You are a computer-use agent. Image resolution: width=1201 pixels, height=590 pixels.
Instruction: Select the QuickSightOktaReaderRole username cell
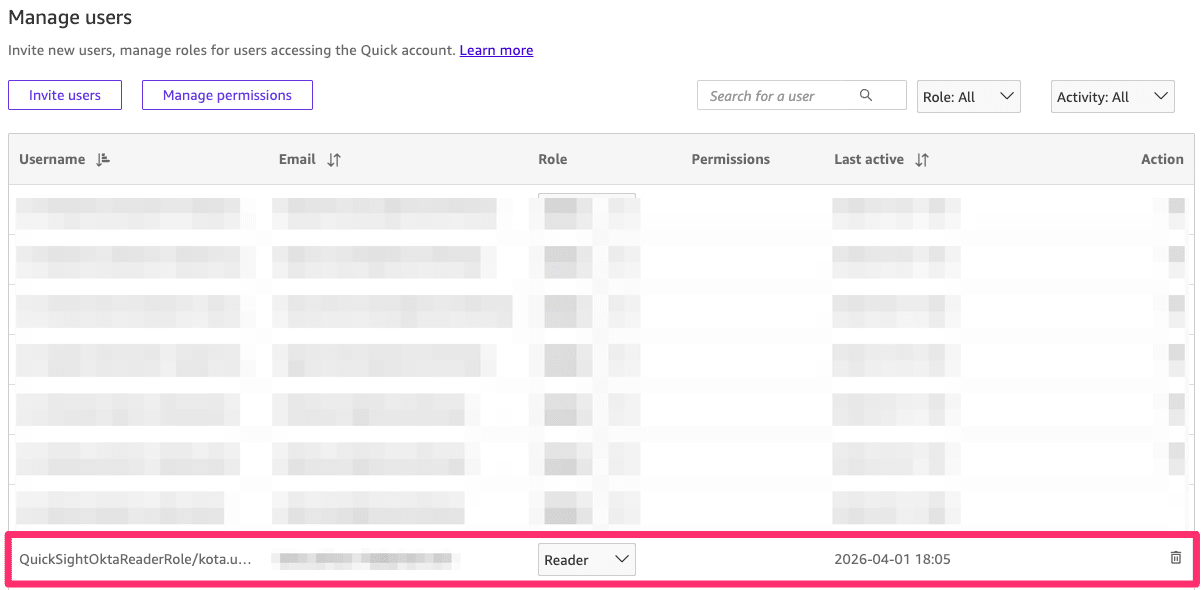point(135,559)
